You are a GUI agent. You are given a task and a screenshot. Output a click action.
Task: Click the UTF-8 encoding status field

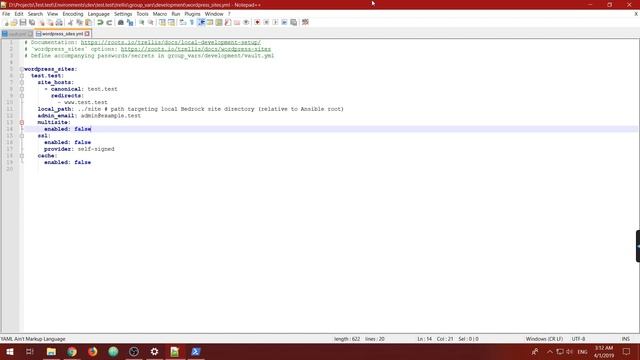pyautogui.click(x=578, y=339)
